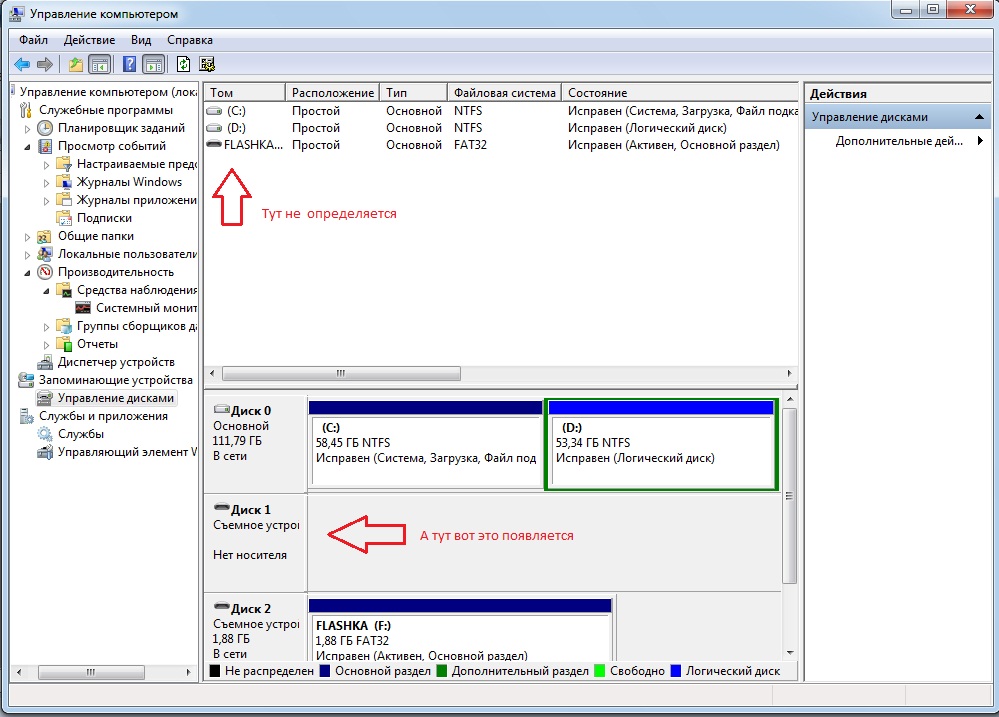Select the FLASHKA volume row in list
This screenshot has width=999, height=717.
[253, 145]
